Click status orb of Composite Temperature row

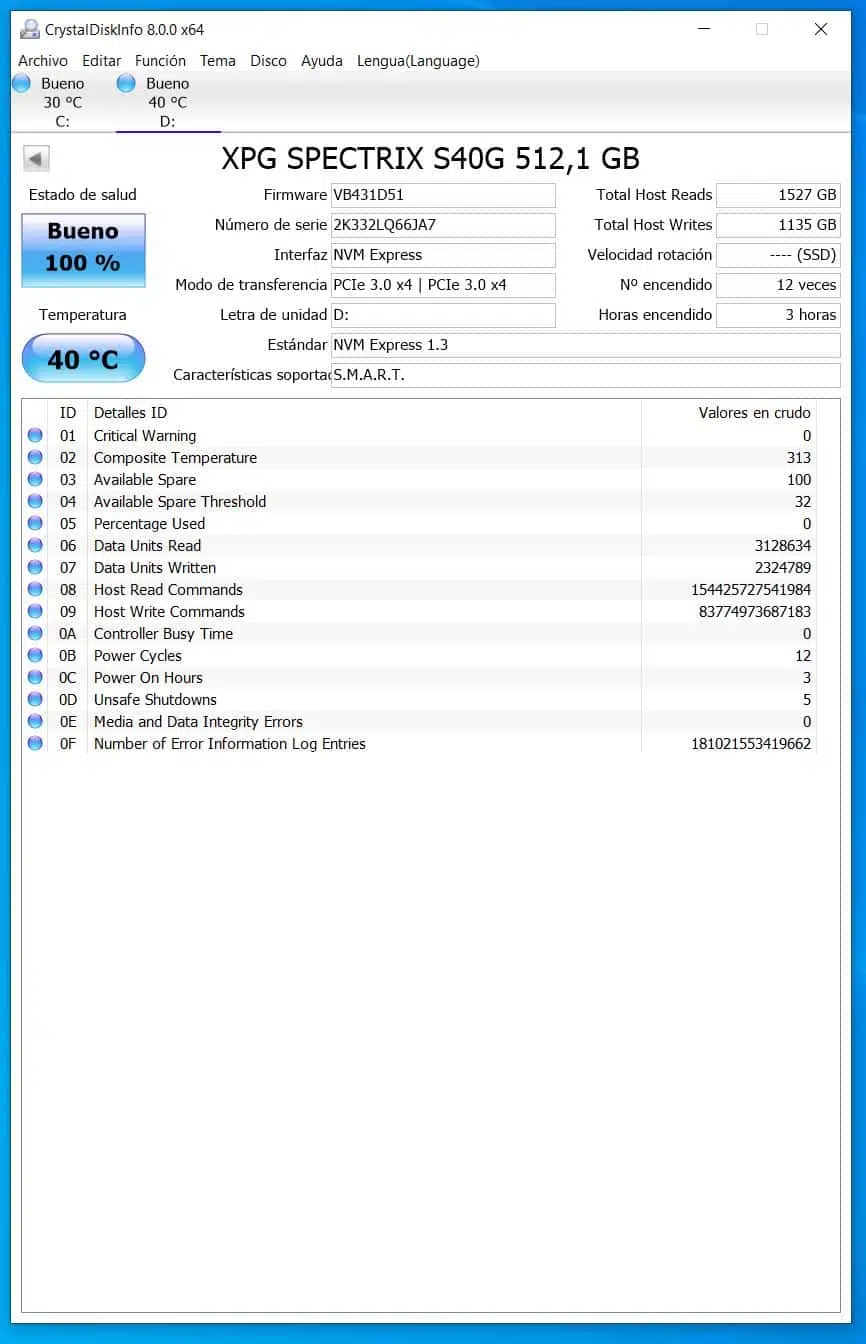35,457
